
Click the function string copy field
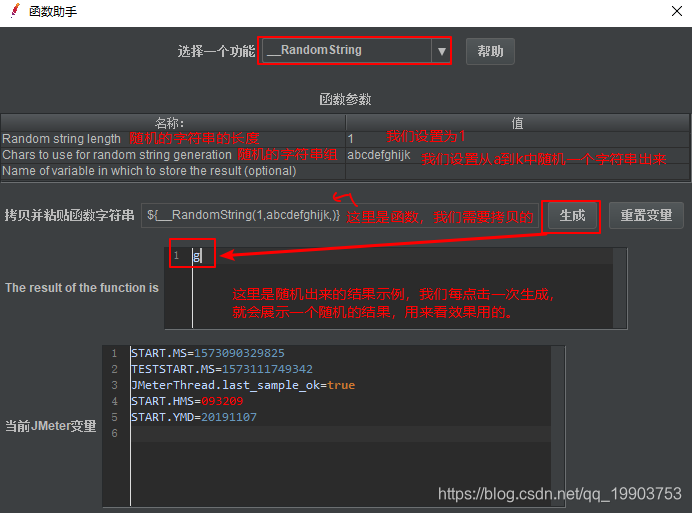click(340, 215)
